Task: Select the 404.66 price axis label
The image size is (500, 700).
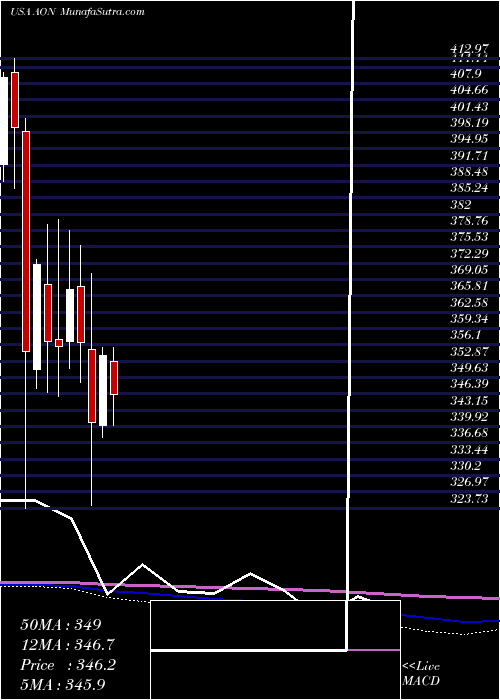Action: tap(469, 89)
